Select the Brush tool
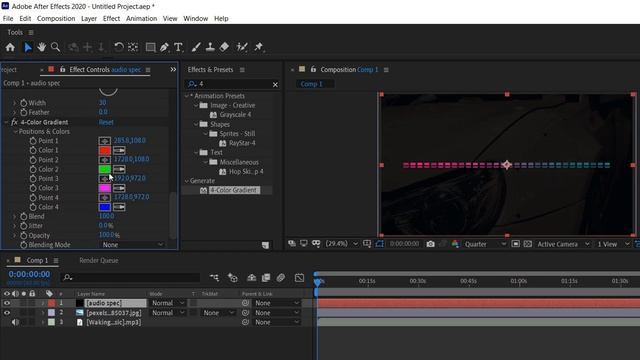 196,47
